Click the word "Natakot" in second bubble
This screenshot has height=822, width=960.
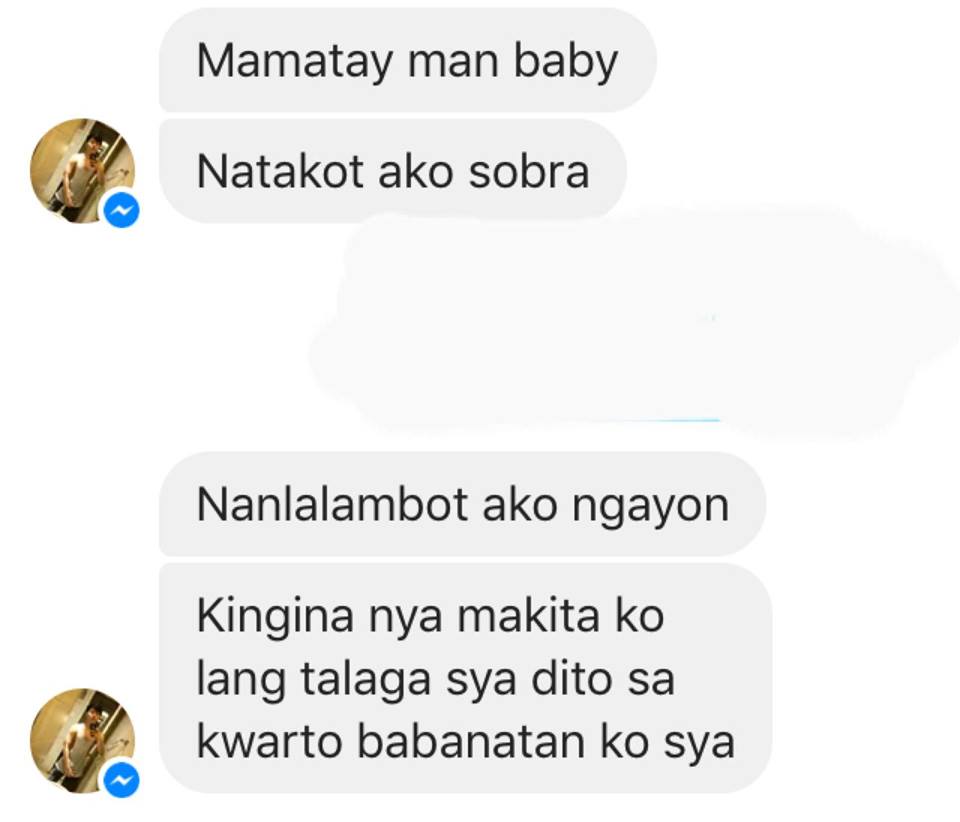click(280, 171)
